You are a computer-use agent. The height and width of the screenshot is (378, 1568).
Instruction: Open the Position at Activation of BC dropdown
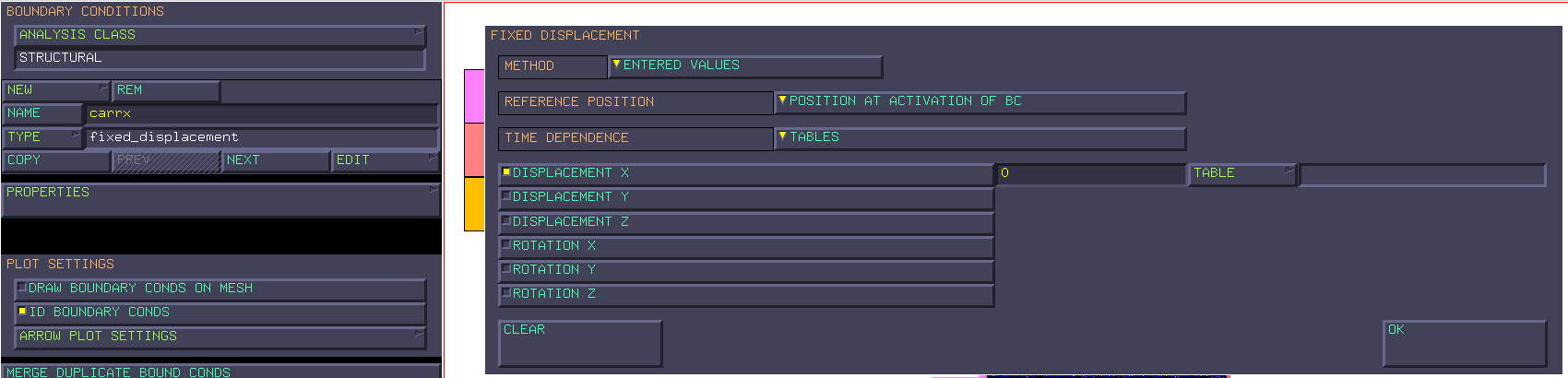[980, 102]
